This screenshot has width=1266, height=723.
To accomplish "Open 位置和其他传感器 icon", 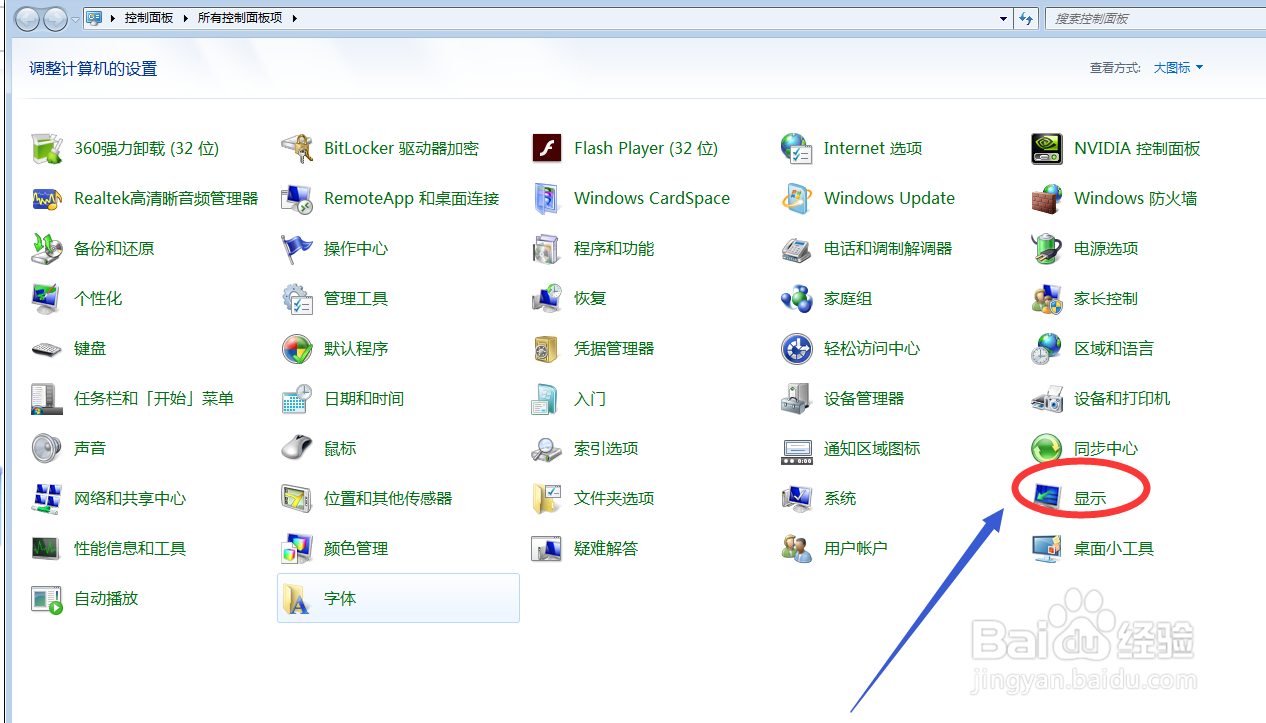I will tap(297, 499).
